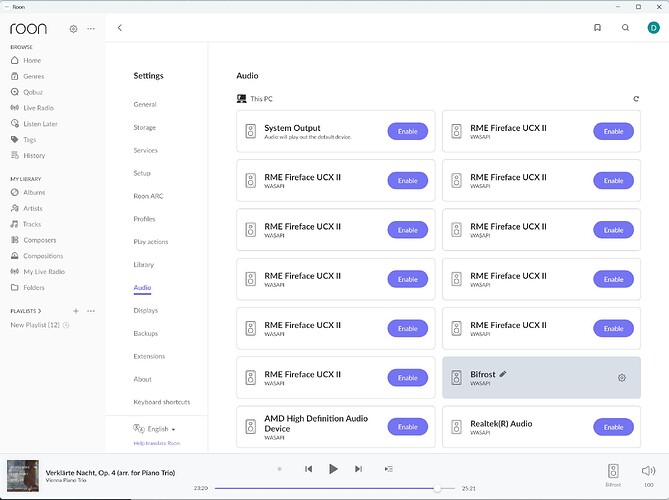This screenshot has width=669, height=500.
Task: Edit the Bifrost name with the pencil
Action: pos(503,374)
